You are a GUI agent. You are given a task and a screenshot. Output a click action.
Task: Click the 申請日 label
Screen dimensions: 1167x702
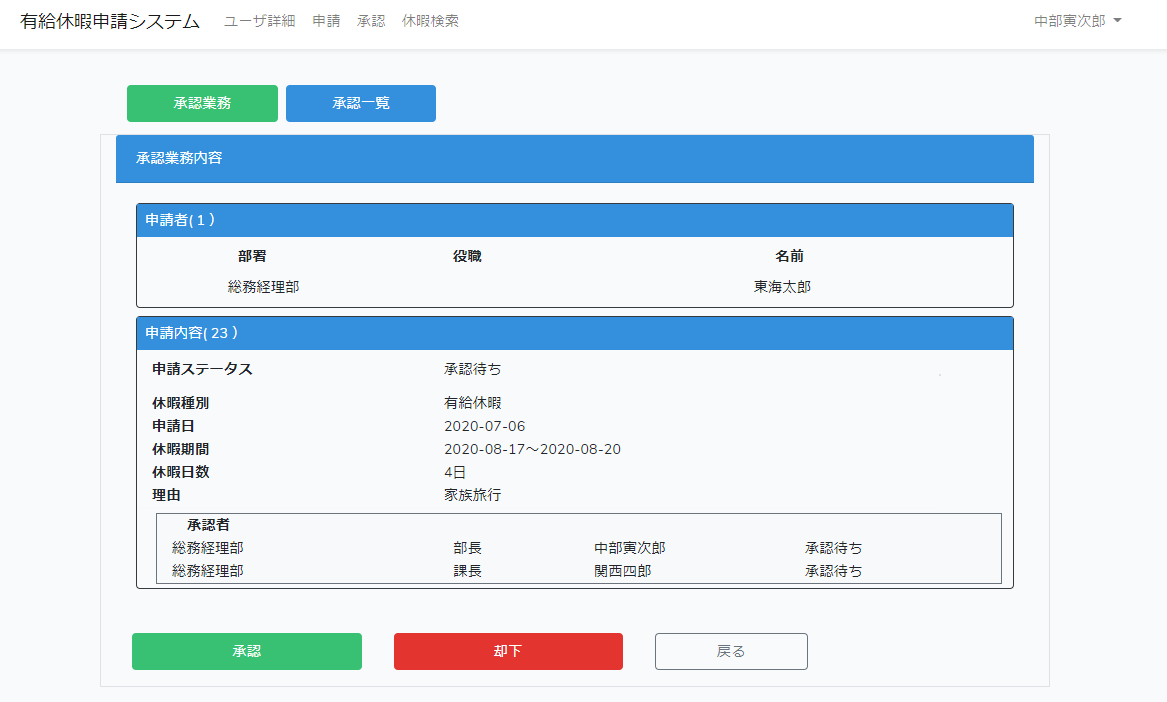click(173, 427)
